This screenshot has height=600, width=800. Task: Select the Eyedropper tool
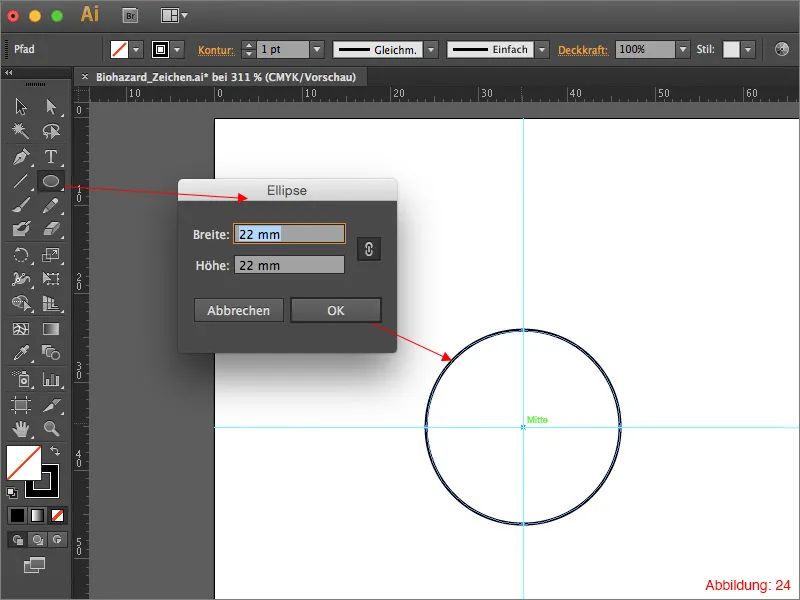coord(21,353)
